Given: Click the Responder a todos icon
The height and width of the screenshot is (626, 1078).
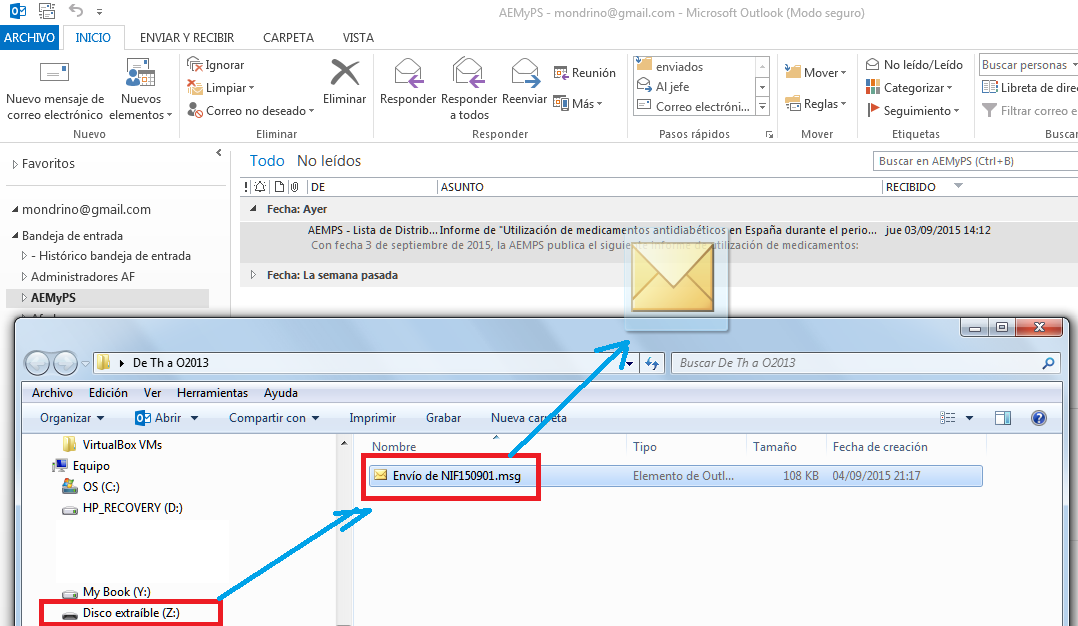Looking at the screenshot, I should (x=469, y=74).
